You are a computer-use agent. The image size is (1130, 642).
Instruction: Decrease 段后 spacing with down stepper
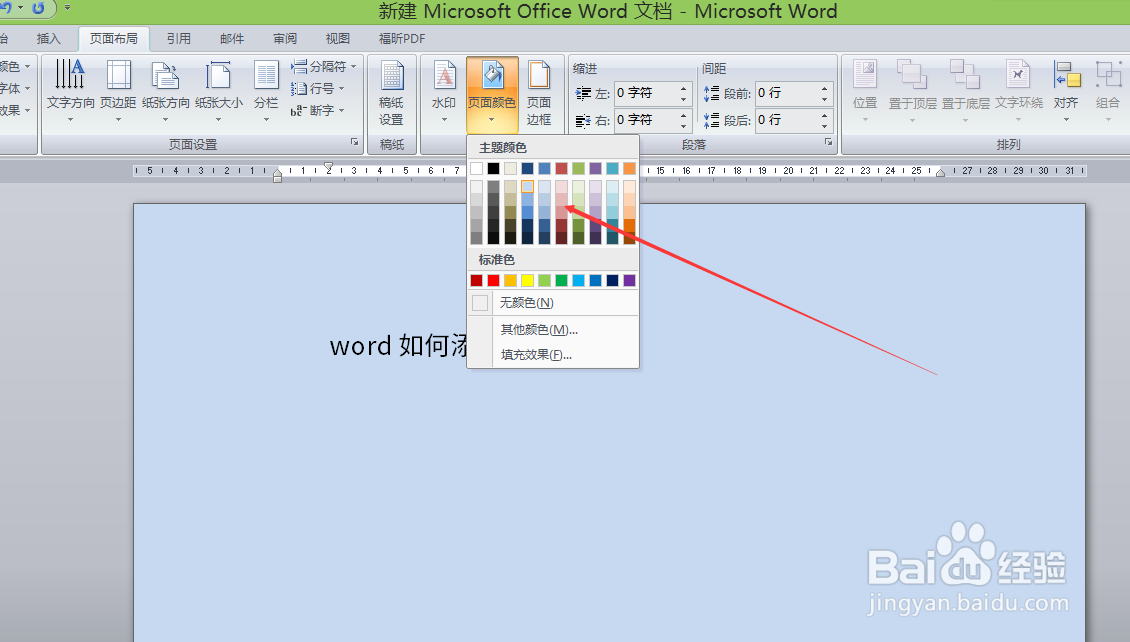pos(825,126)
